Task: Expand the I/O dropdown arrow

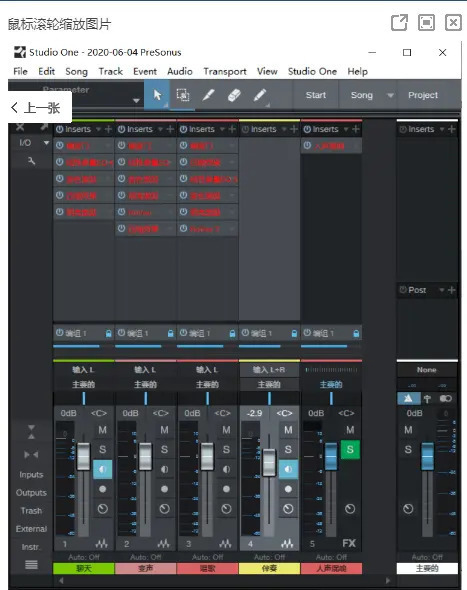Action: click(46, 143)
